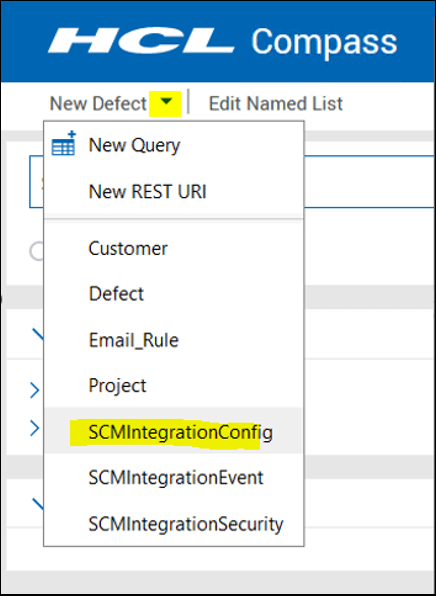
Task: Expand the tree node beside Project
Action: pos(35,390)
